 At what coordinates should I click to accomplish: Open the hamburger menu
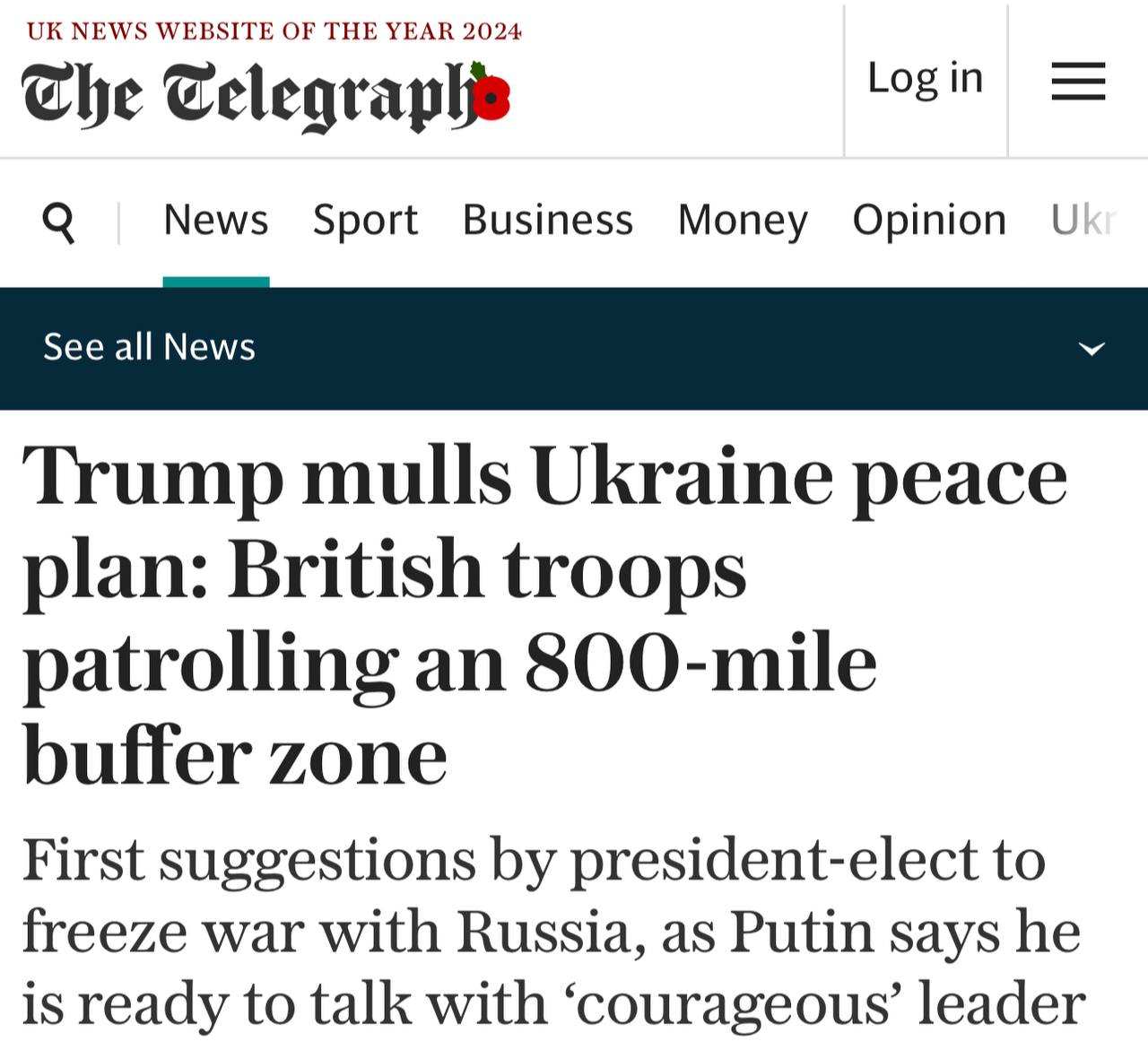click(1078, 81)
